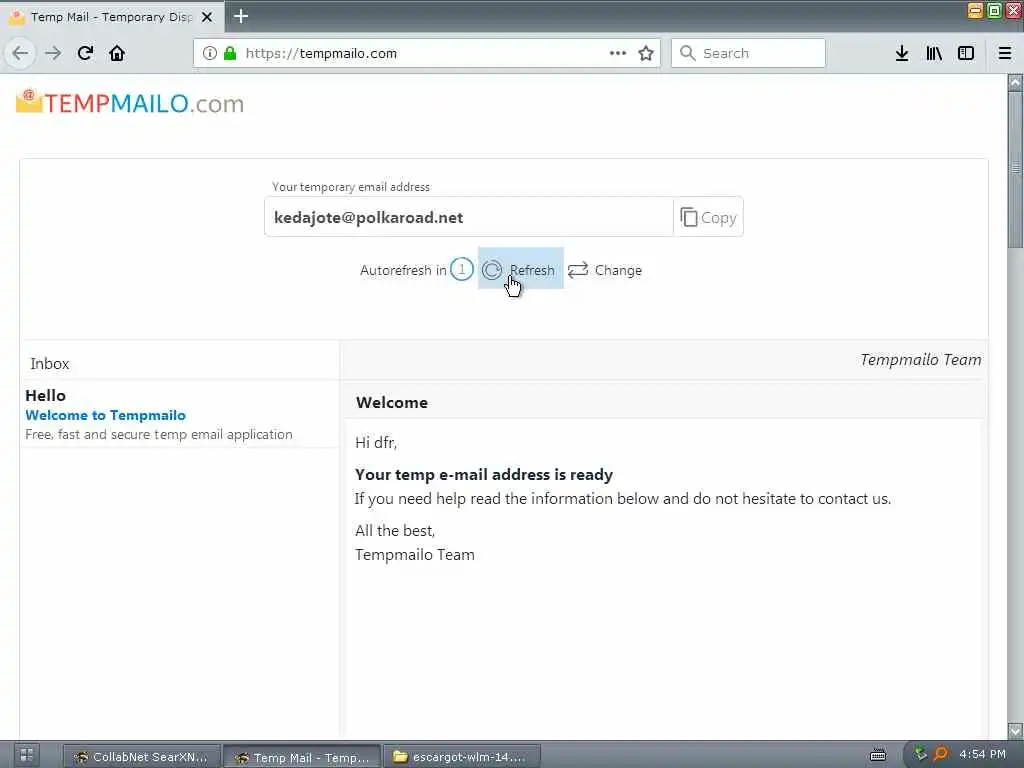Screen dimensions: 1024x768
Task: Go back to previous page
Action: pos(20,53)
